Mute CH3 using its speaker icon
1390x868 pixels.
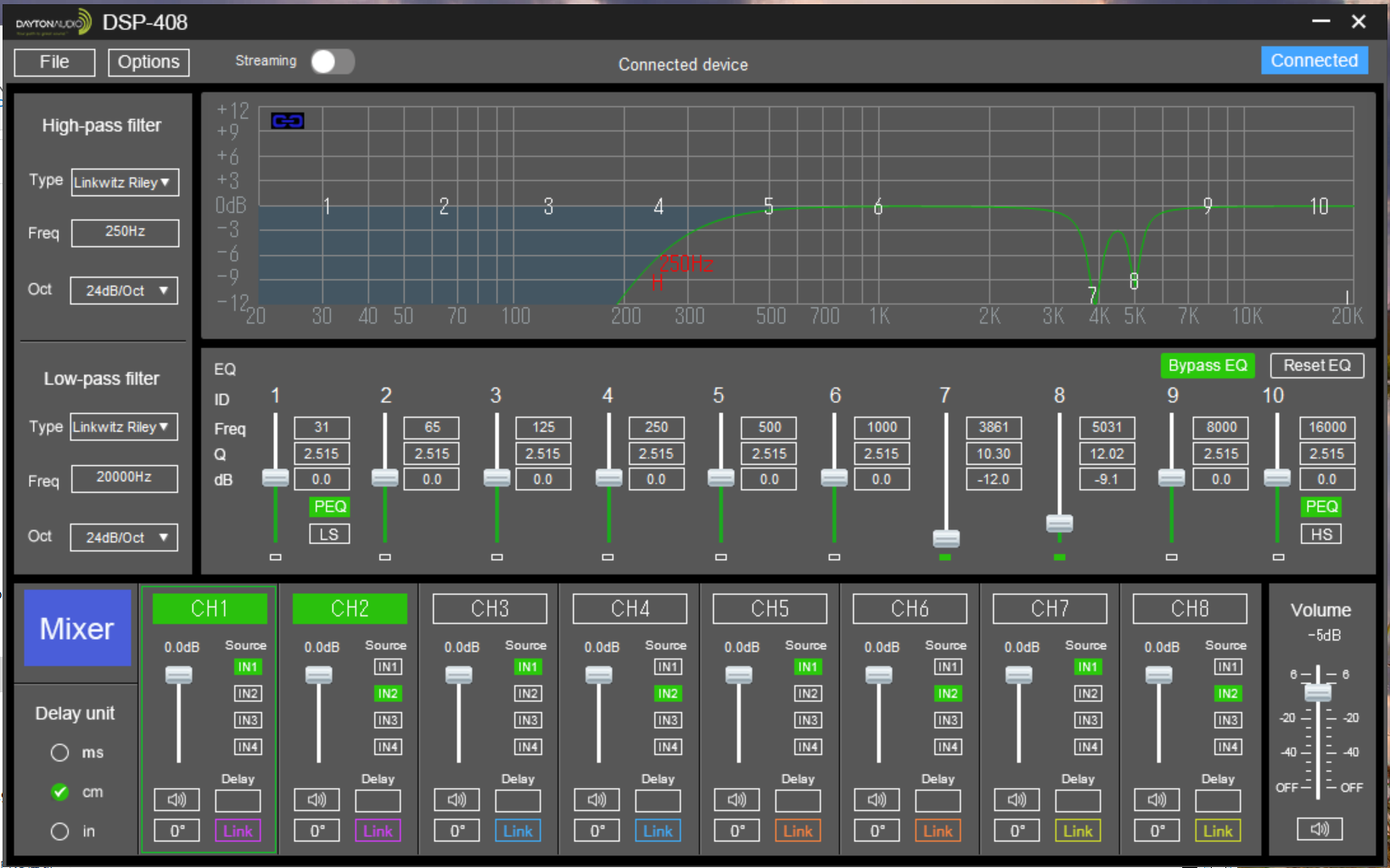(457, 799)
